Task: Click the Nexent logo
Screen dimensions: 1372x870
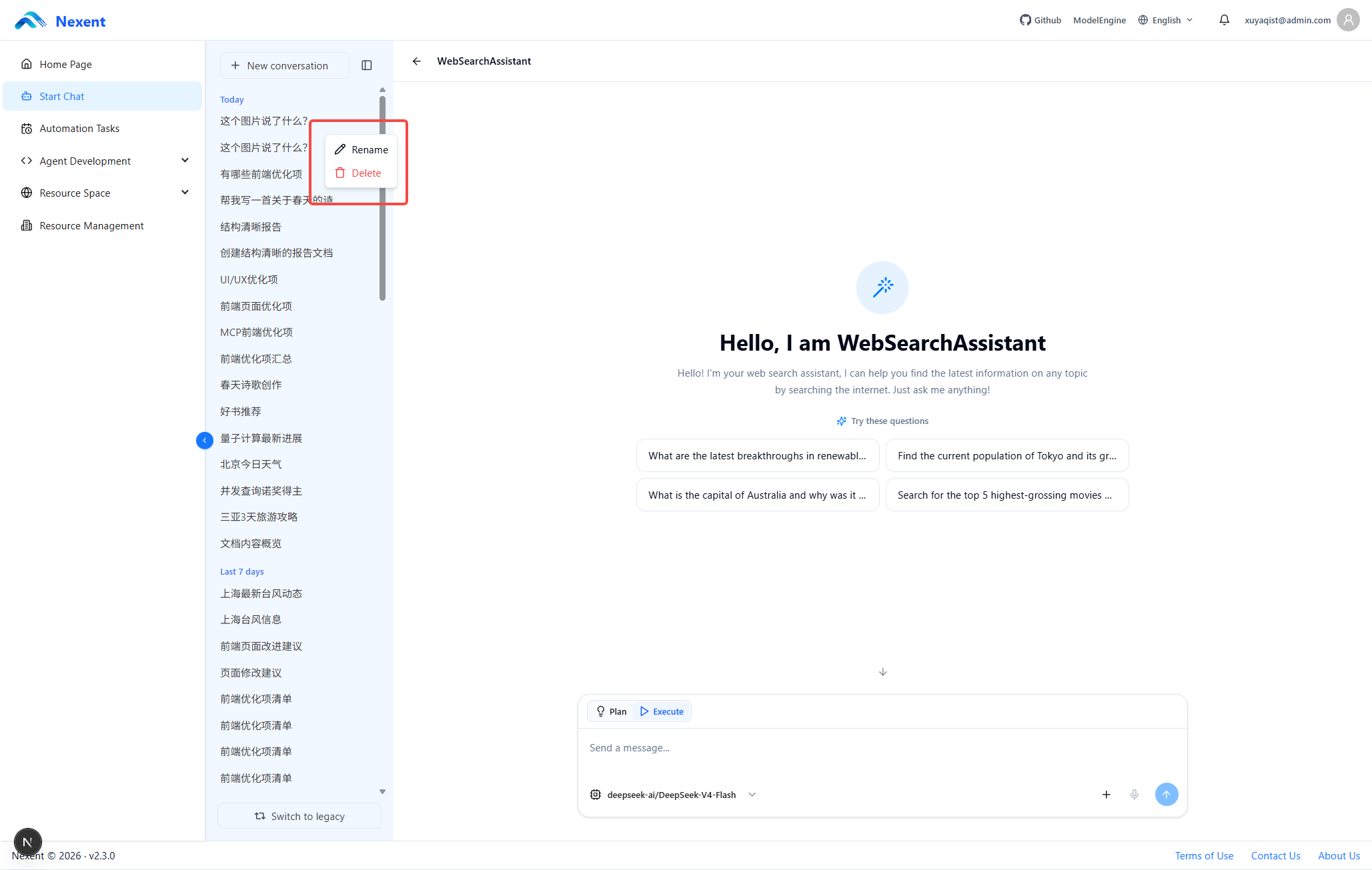Action: click(60, 21)
